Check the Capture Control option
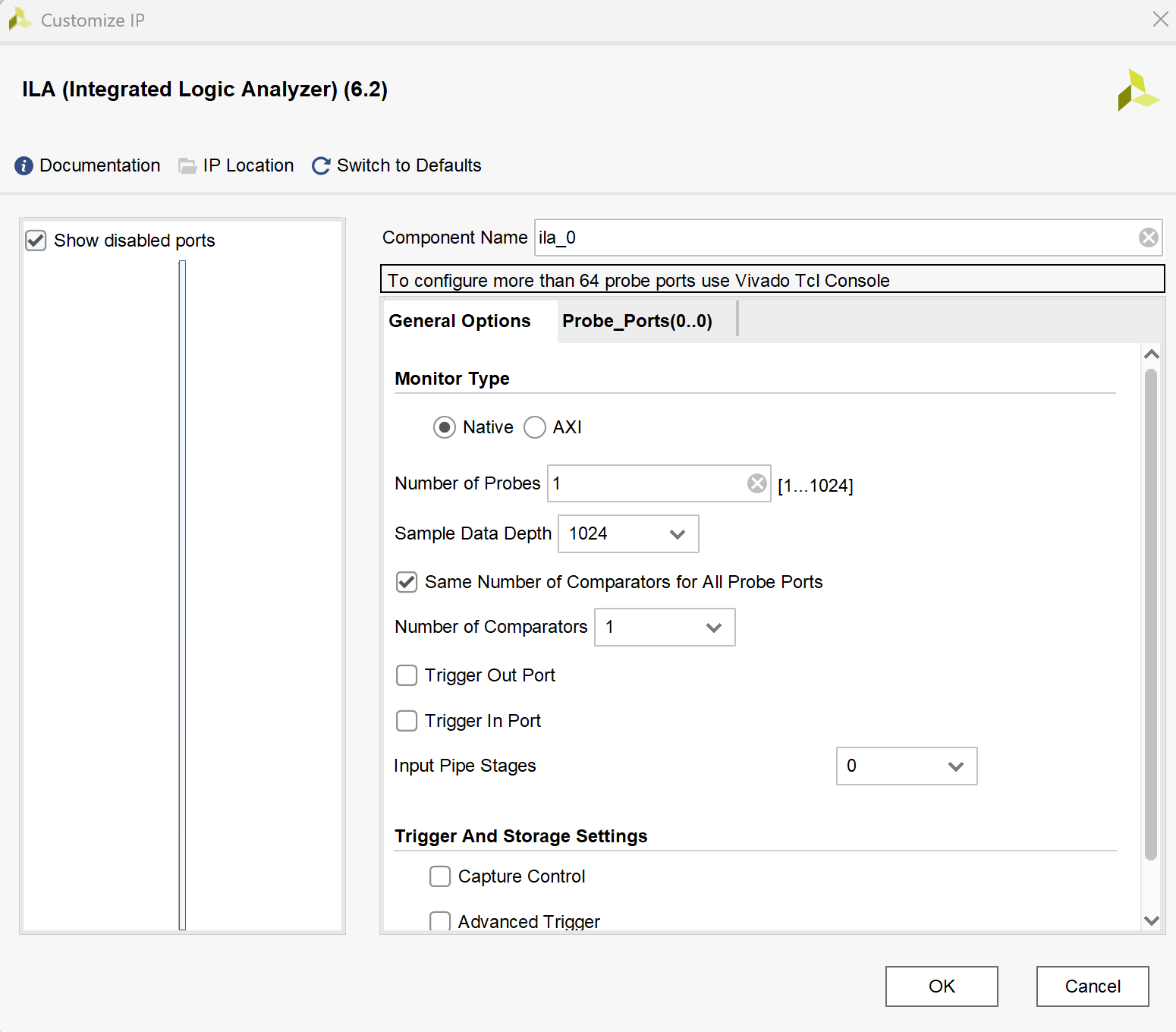The height and width of the screenshot is (1032, 1176). (x=440, y=876)
